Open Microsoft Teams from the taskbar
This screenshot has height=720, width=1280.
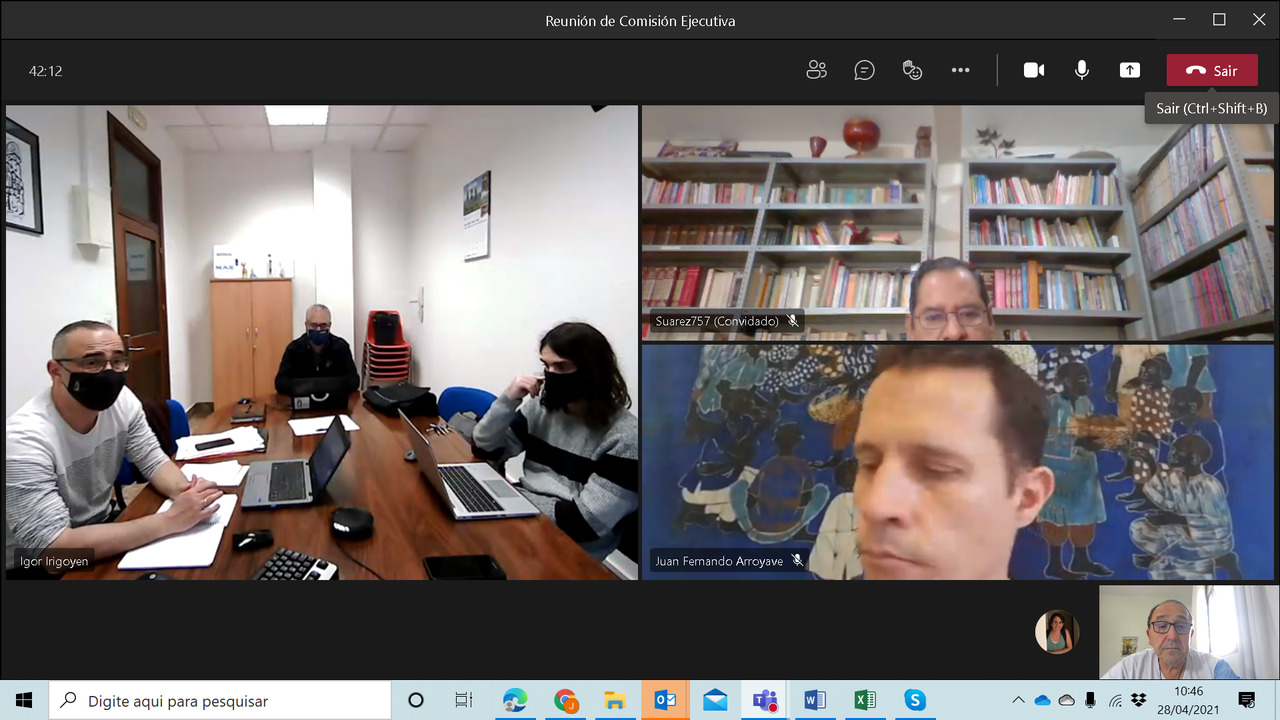pyautogui.click(x=766, y=700)
